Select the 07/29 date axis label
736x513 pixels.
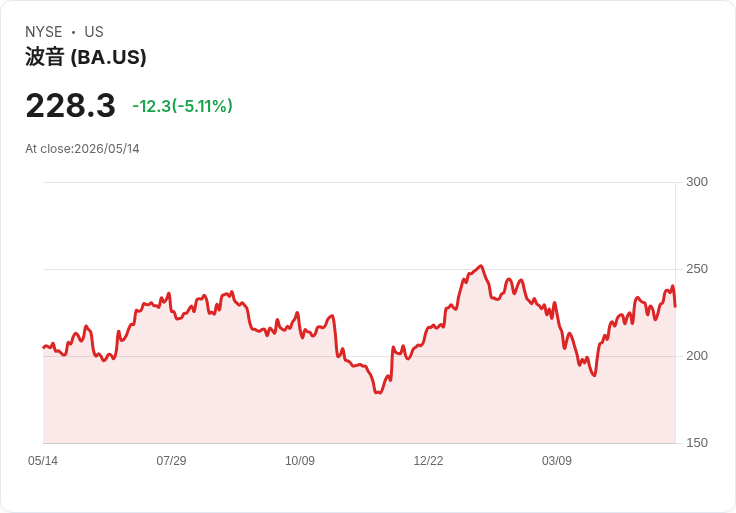click(171, 460)
